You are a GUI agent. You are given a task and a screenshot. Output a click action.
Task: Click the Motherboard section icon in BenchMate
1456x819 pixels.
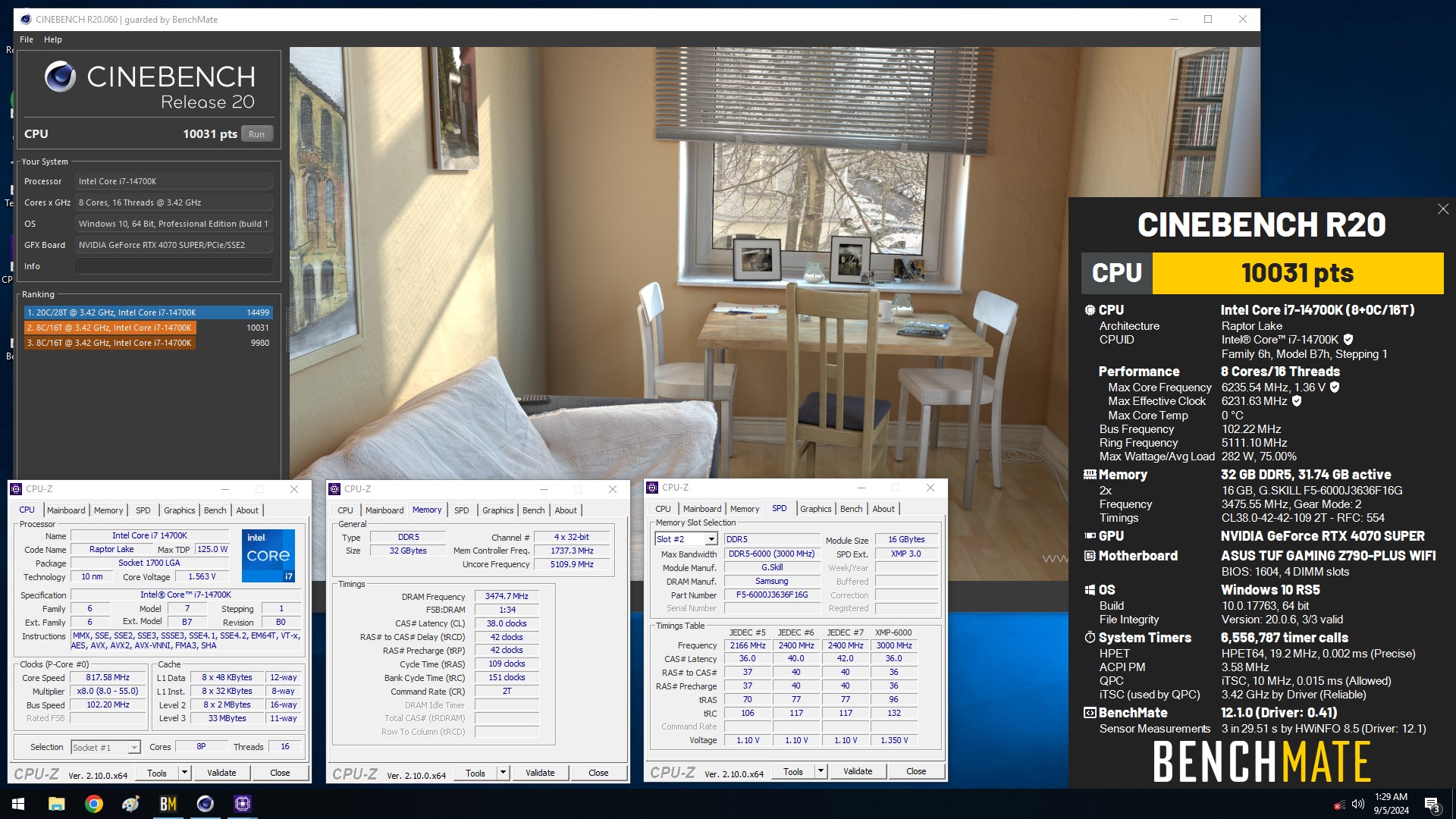(1090, 556)
